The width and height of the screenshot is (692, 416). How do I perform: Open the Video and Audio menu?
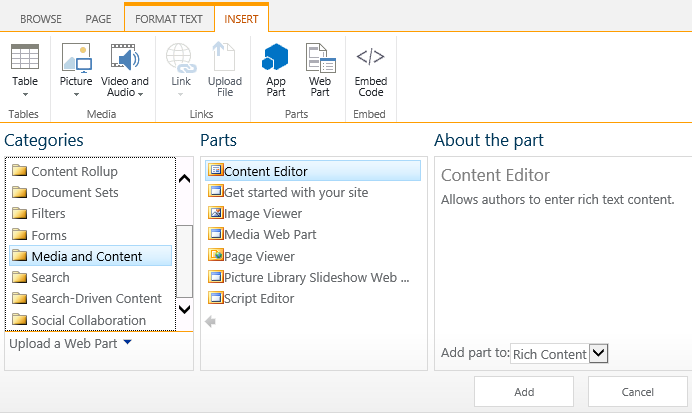click(x=125, y=70)
